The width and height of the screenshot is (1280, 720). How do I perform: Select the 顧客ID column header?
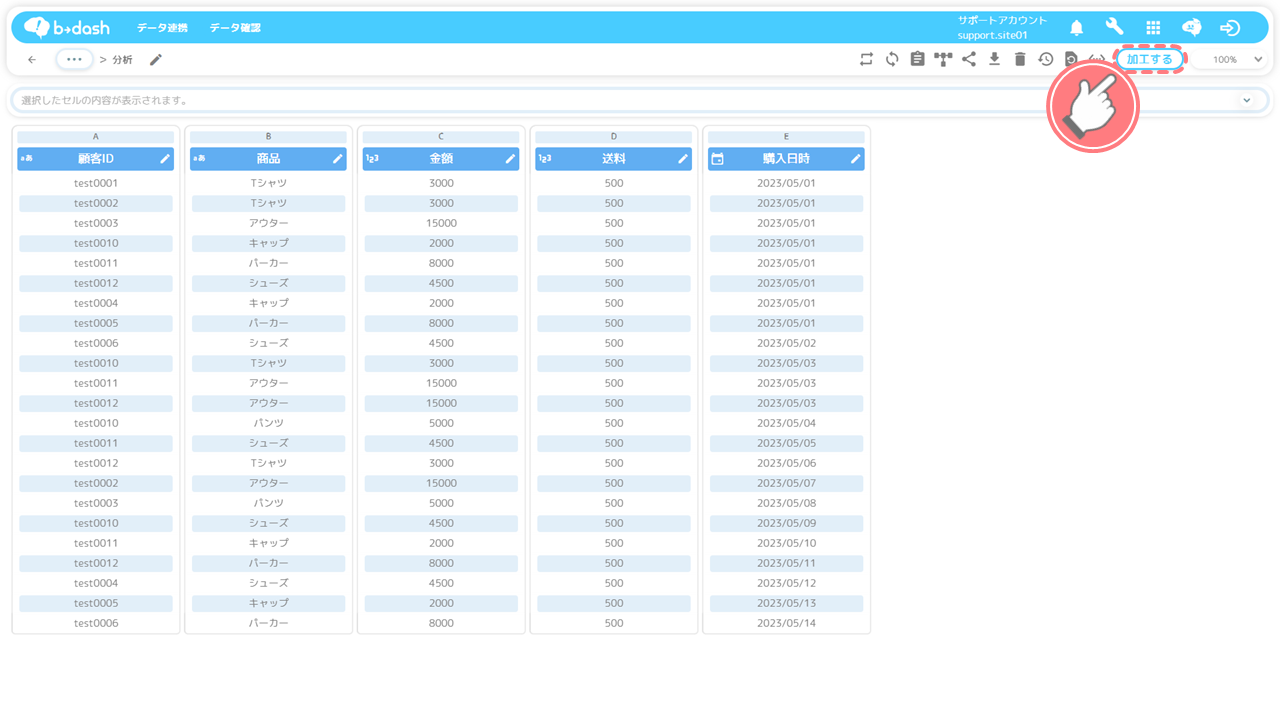[96, 159]
